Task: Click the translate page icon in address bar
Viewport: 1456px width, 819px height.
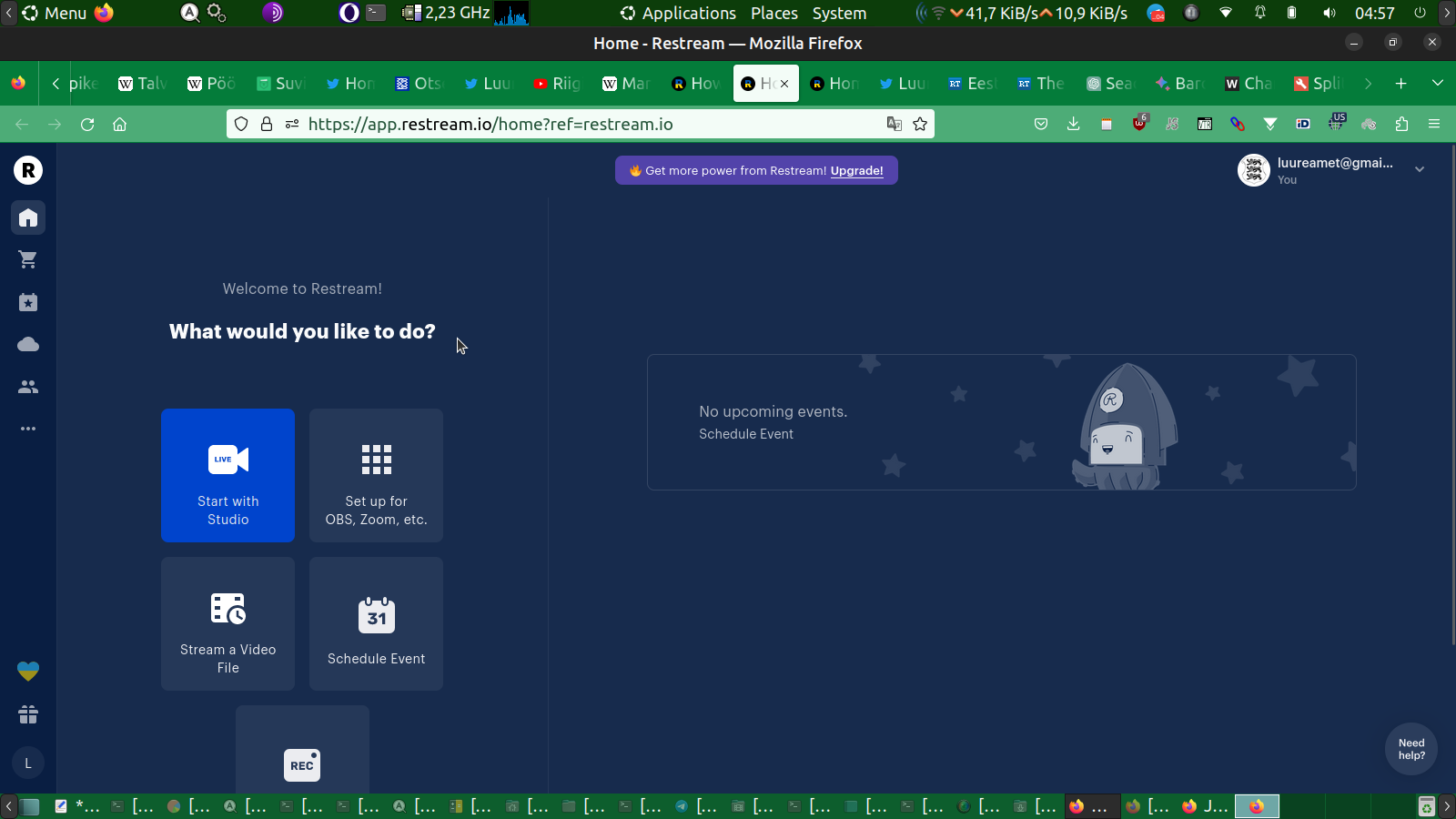Action: pyautogui.click(x=895, y=125)
